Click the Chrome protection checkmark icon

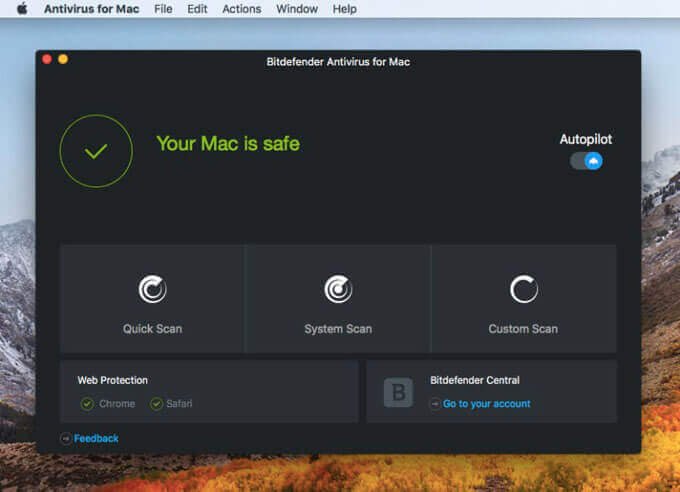coord(87,404)
